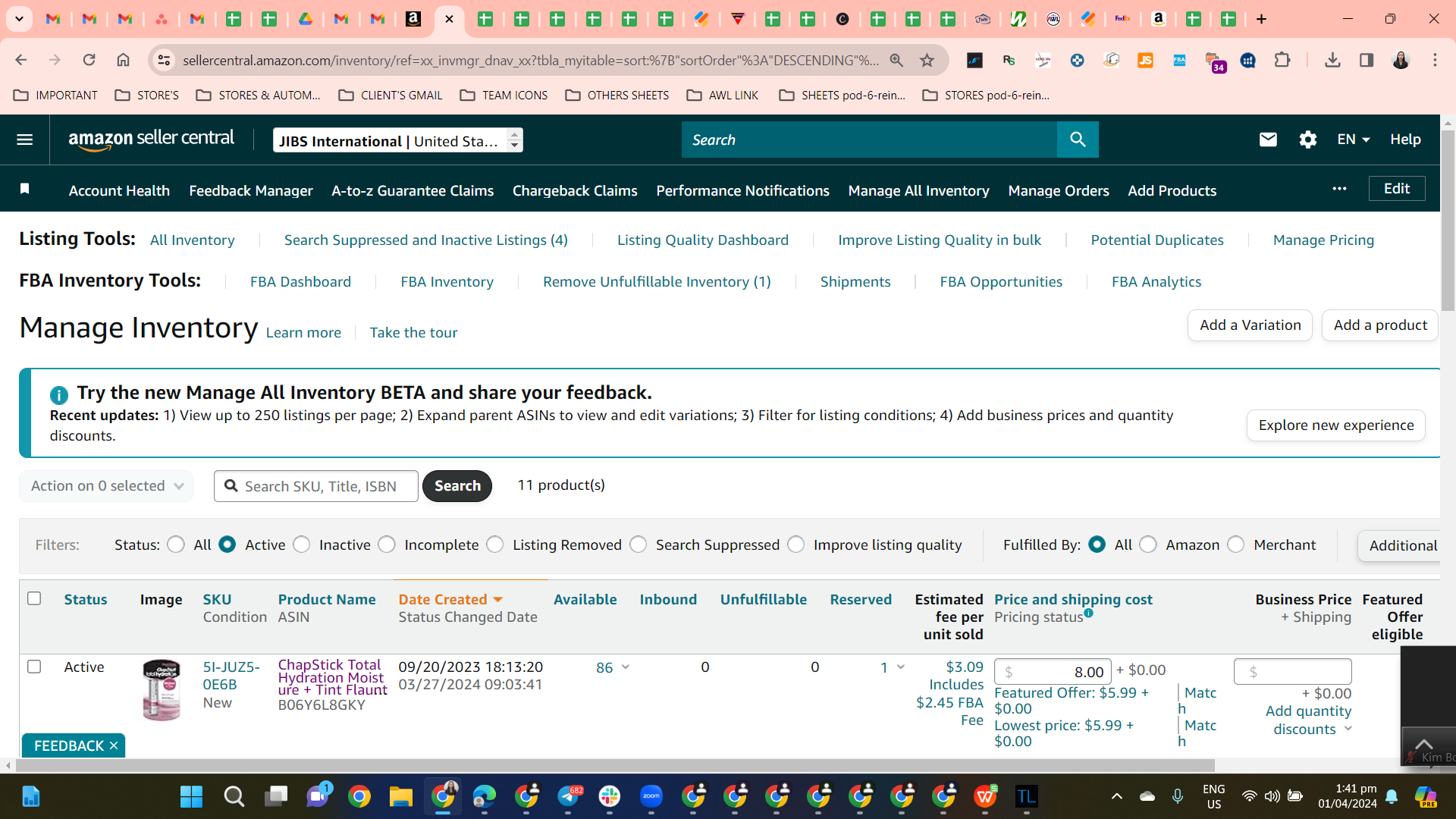Open ChapStick Total Hydration product link
Screen dimensions: 1456x819
[332, 677]
